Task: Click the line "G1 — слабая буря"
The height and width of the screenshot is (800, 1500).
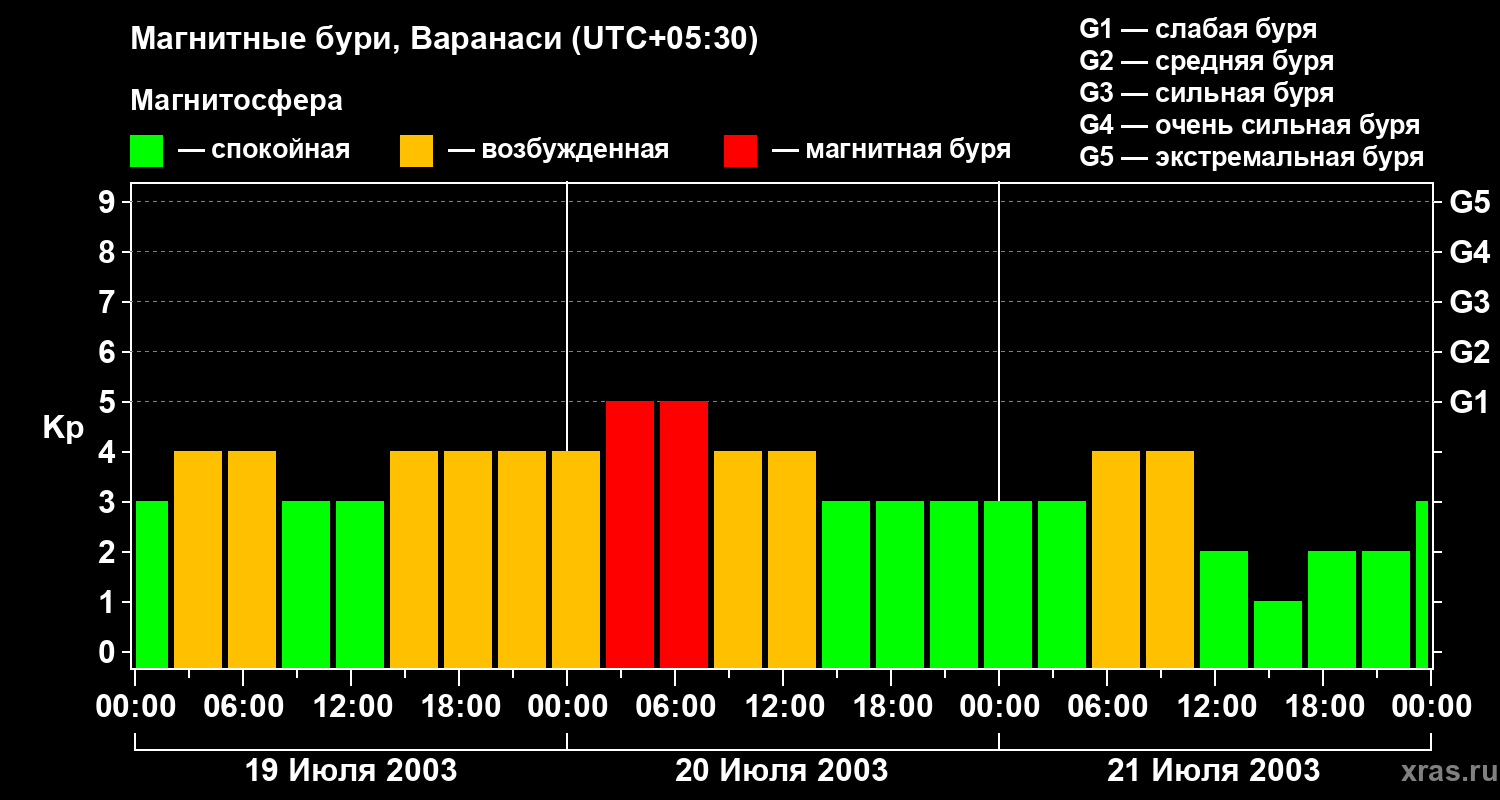Action: (1198, 29)
